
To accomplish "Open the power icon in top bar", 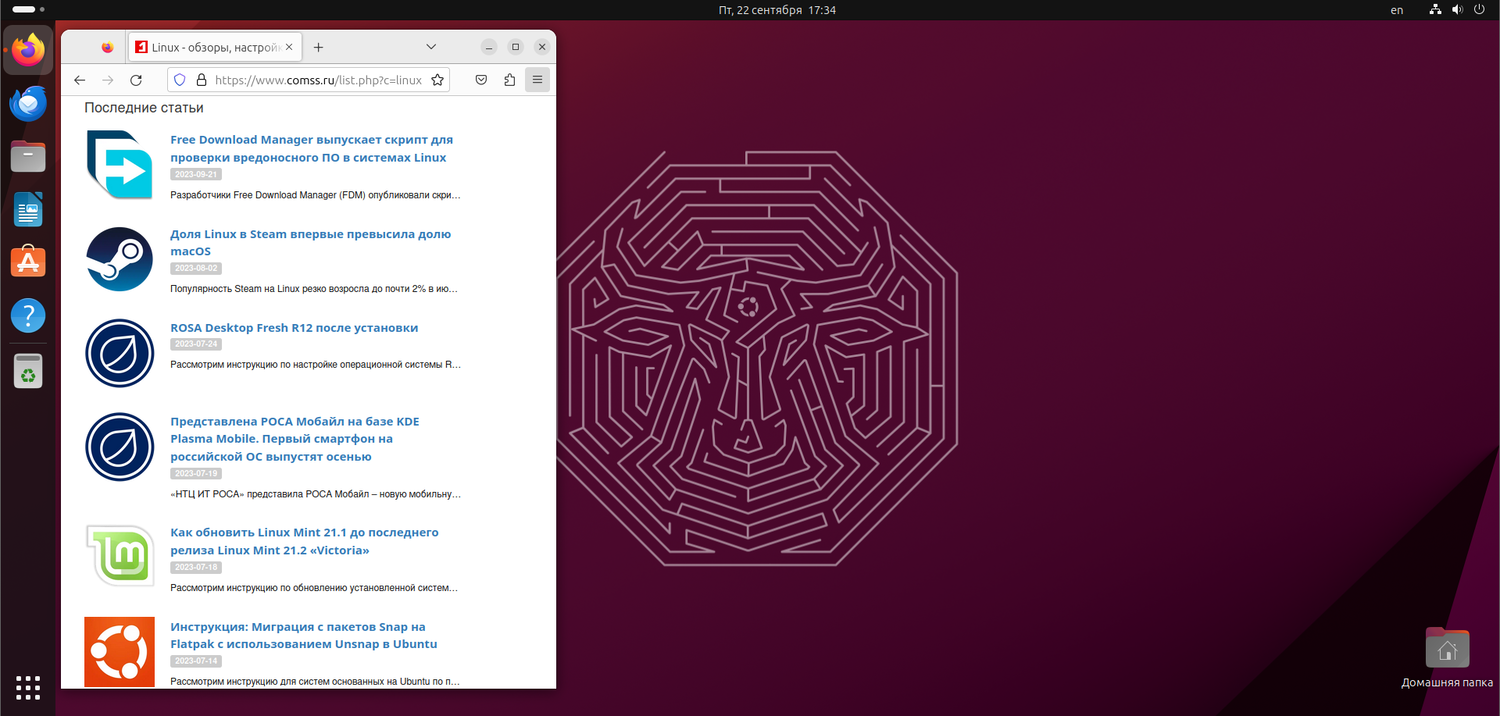I will click(1479, 10).
